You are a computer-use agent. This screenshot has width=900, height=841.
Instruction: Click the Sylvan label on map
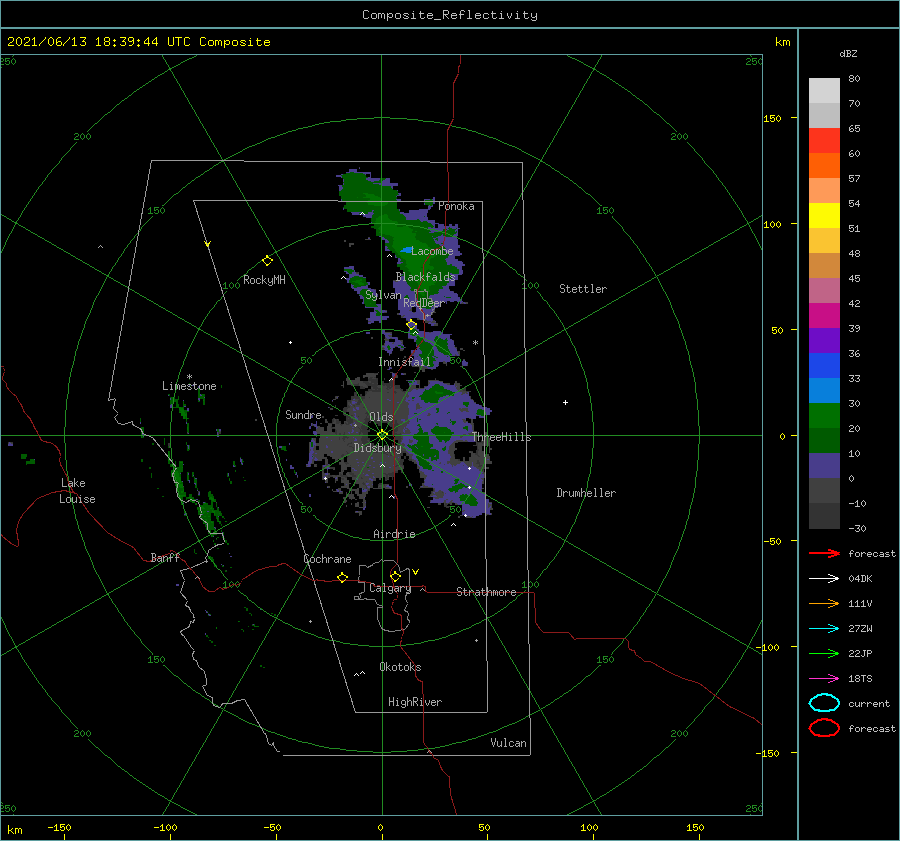pos(383,295)
